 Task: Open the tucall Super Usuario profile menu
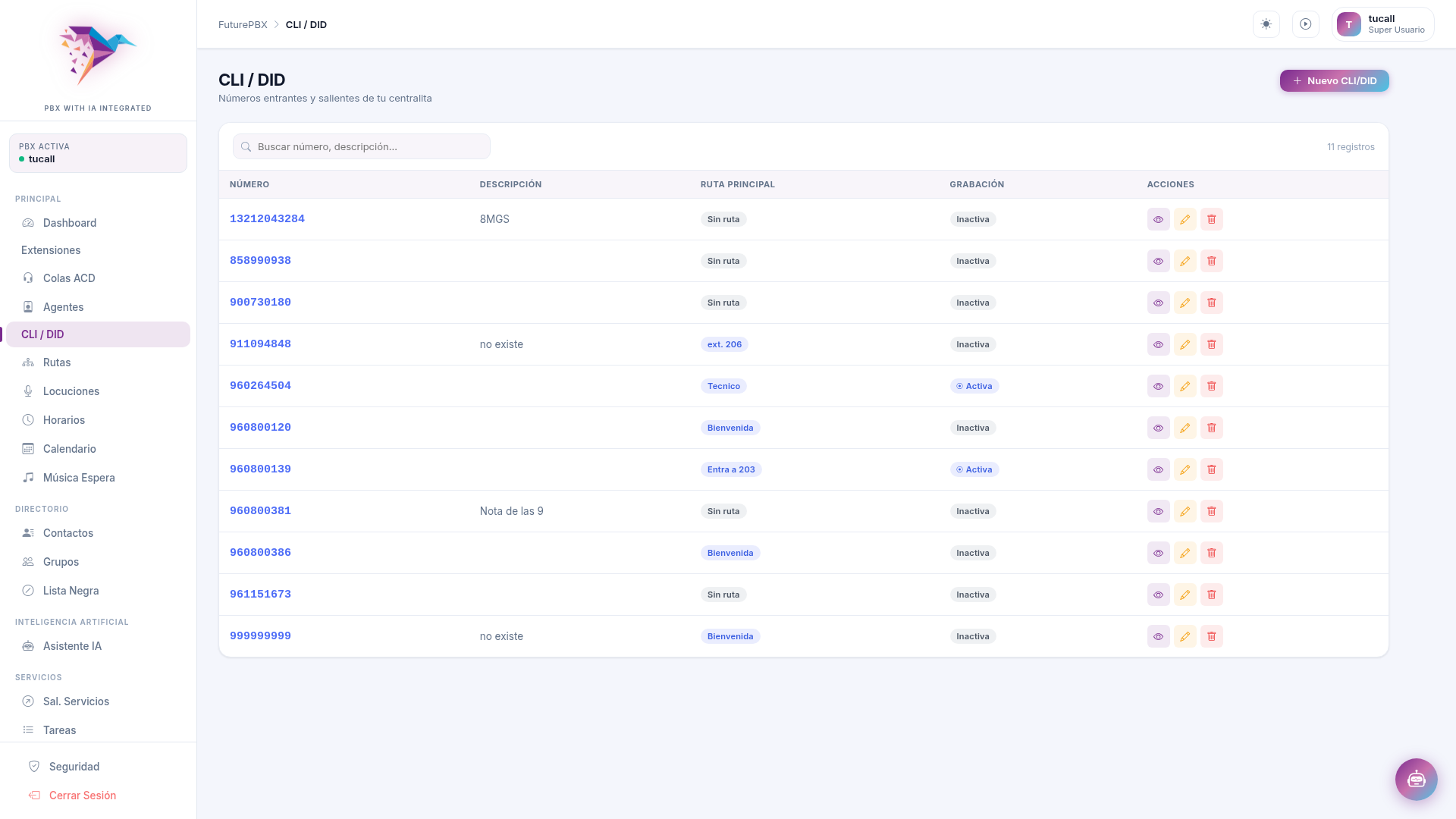pyautogui.click(x=1382, y=24)
